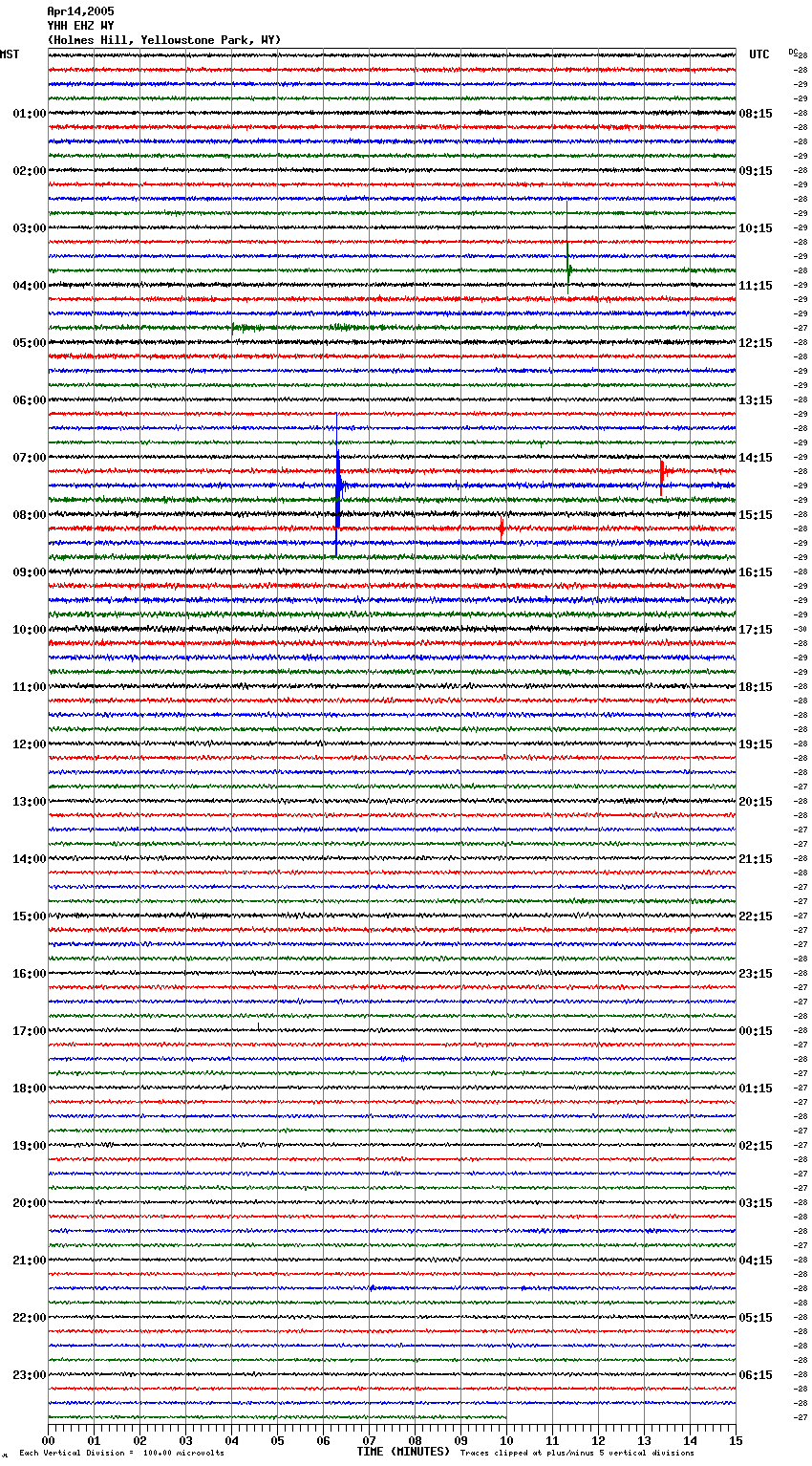Click minute 00 on the time axis
This screenshot has height=1466, width=812.
coord(48,1440)
